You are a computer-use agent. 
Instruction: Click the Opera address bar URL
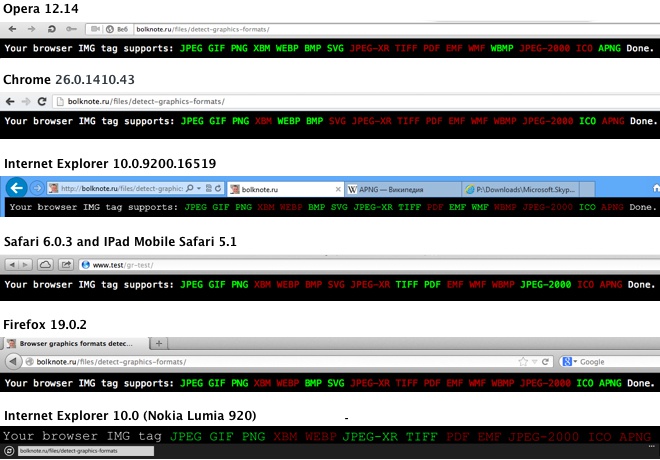point(203,29)
